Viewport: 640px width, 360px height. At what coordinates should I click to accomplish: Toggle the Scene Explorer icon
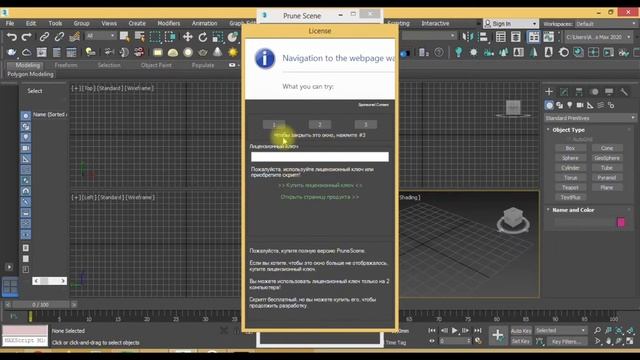[500, 37]
